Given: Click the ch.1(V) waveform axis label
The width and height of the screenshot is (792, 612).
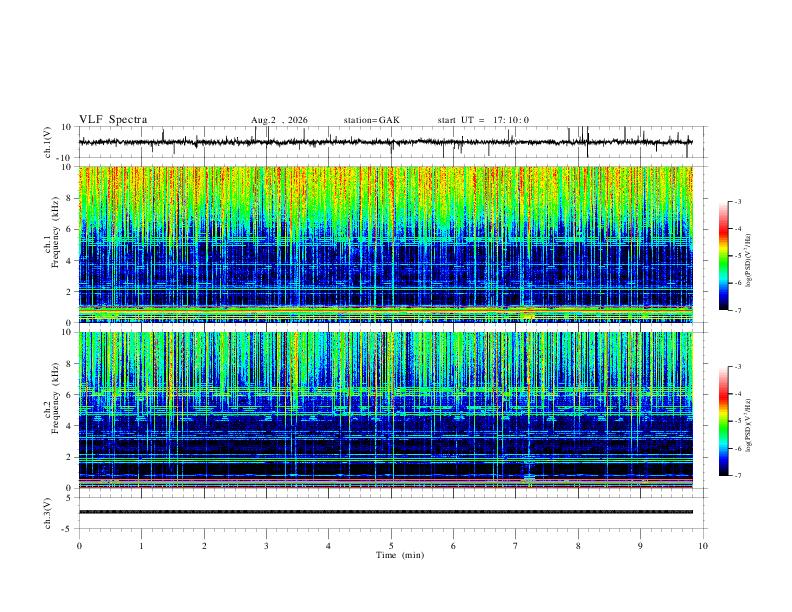Looking at the screenshot, I should tap(48, 142).
